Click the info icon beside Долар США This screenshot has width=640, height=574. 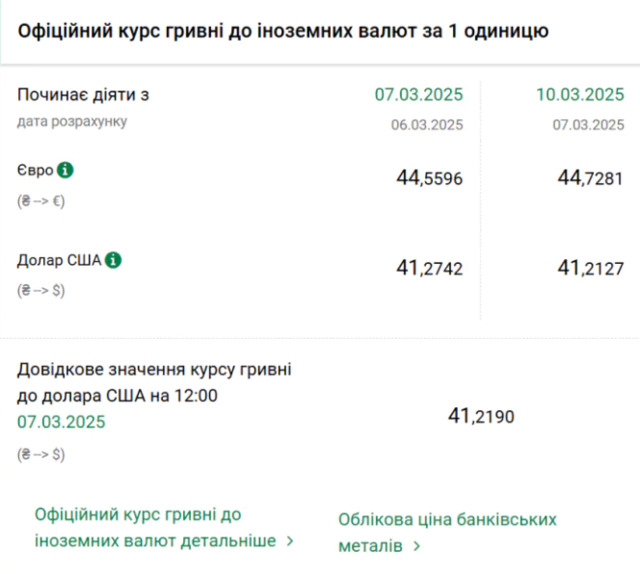113,260
